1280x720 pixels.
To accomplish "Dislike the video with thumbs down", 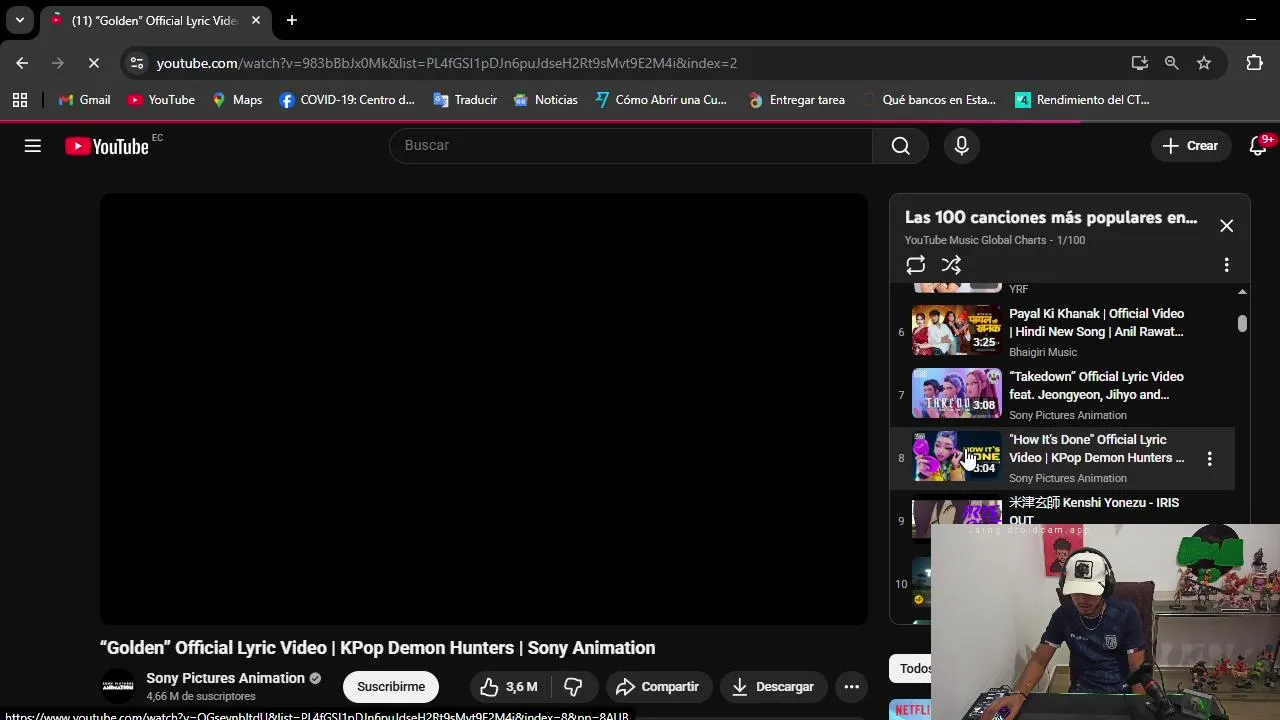I will tap(573, 687).
